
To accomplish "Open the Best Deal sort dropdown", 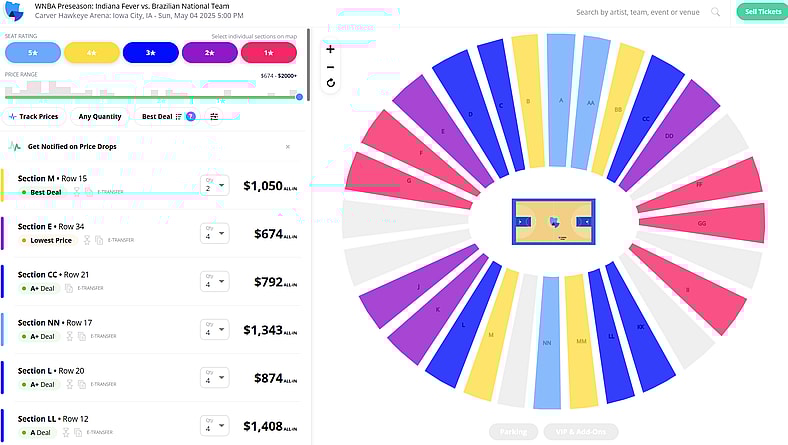I will pos(160,117).
